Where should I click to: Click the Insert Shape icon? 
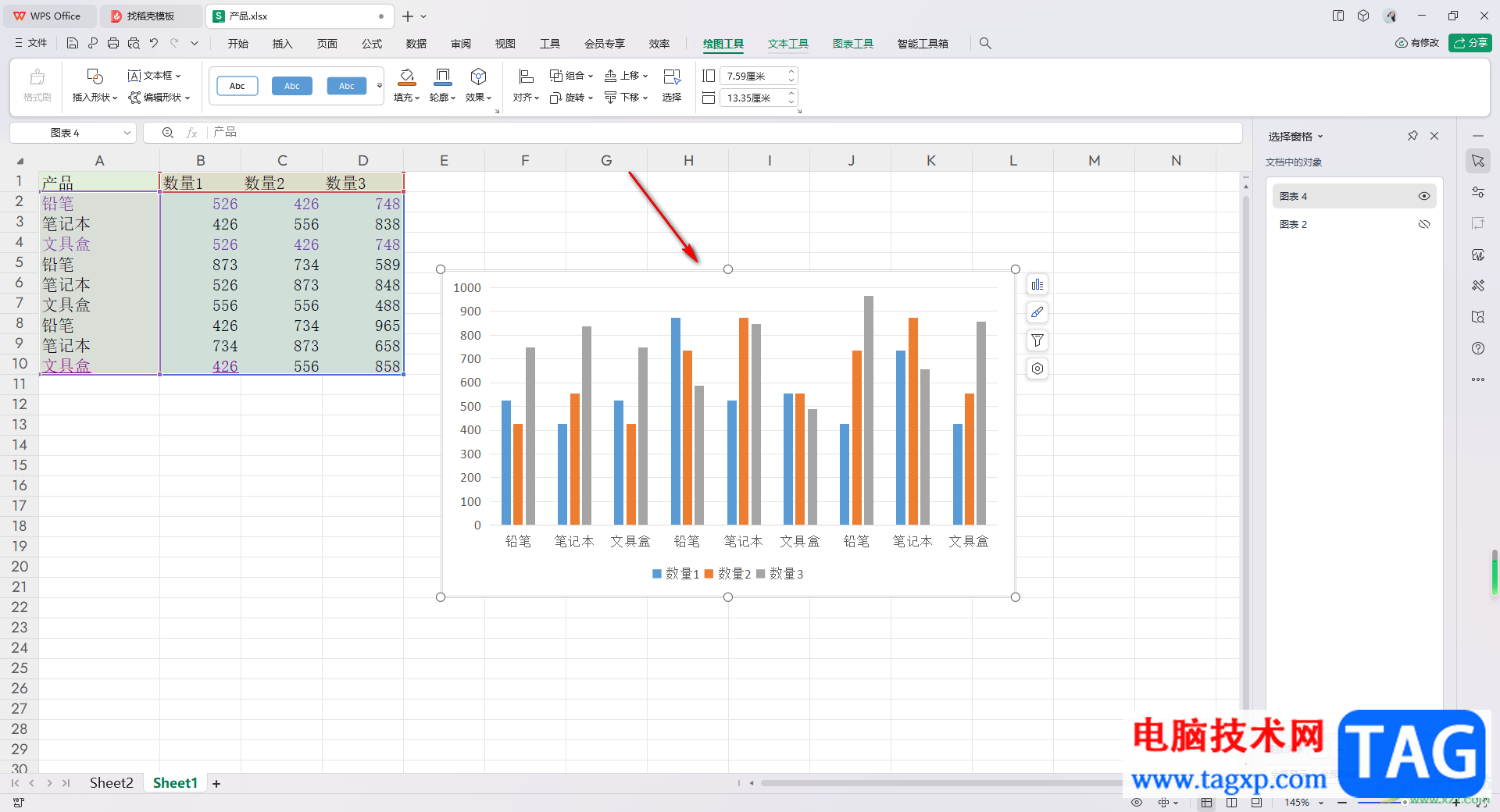click(x=95, y=77)
